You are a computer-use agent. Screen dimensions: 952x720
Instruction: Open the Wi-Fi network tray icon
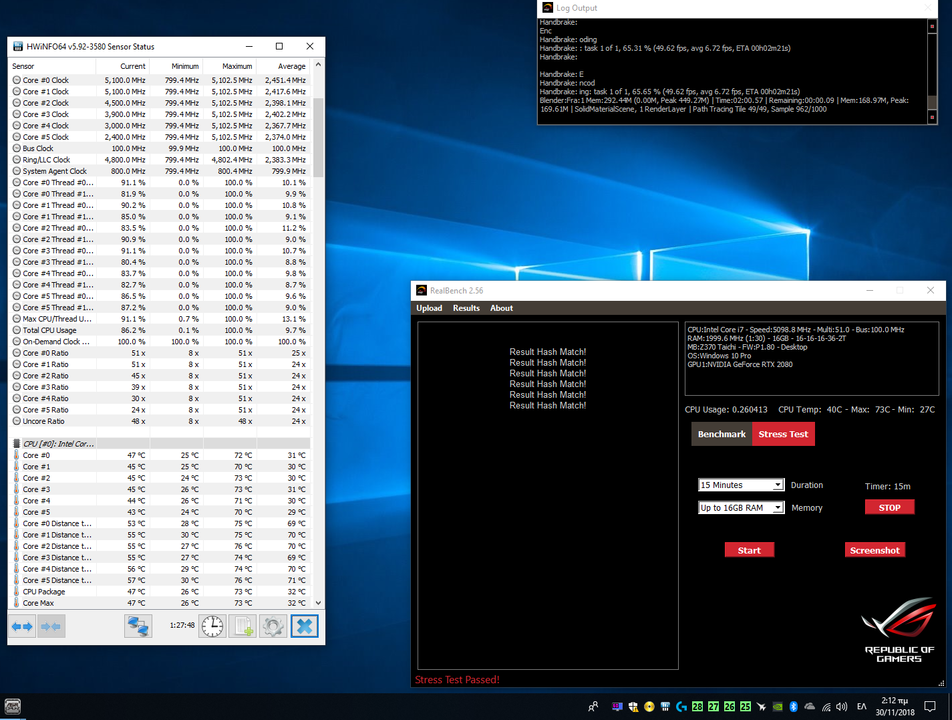826,707
